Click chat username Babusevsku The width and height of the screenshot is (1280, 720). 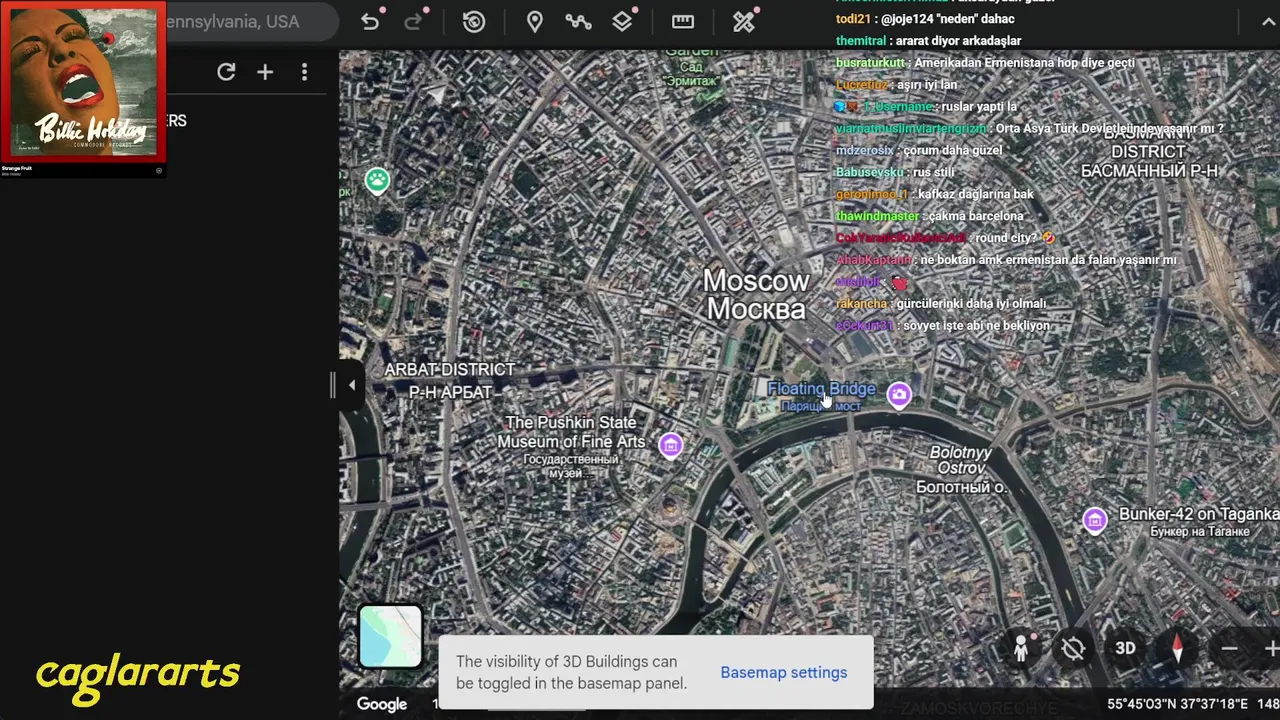point(870,172)
